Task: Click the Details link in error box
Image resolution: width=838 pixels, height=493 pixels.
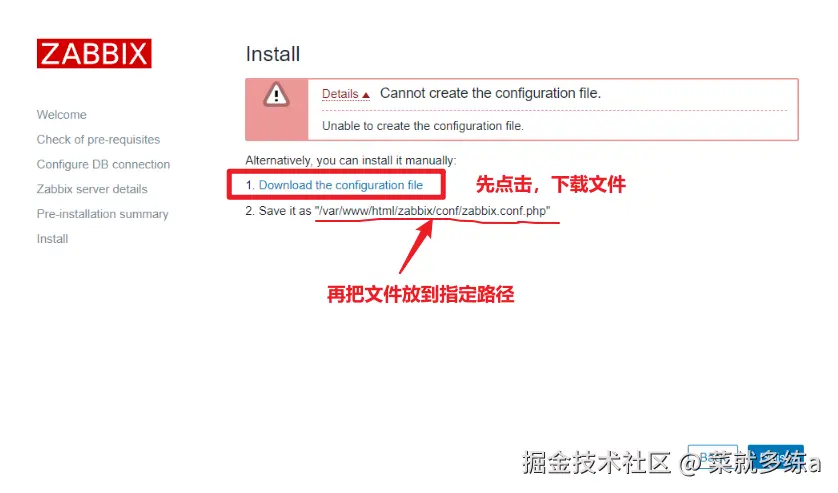Action: (340, 94)
